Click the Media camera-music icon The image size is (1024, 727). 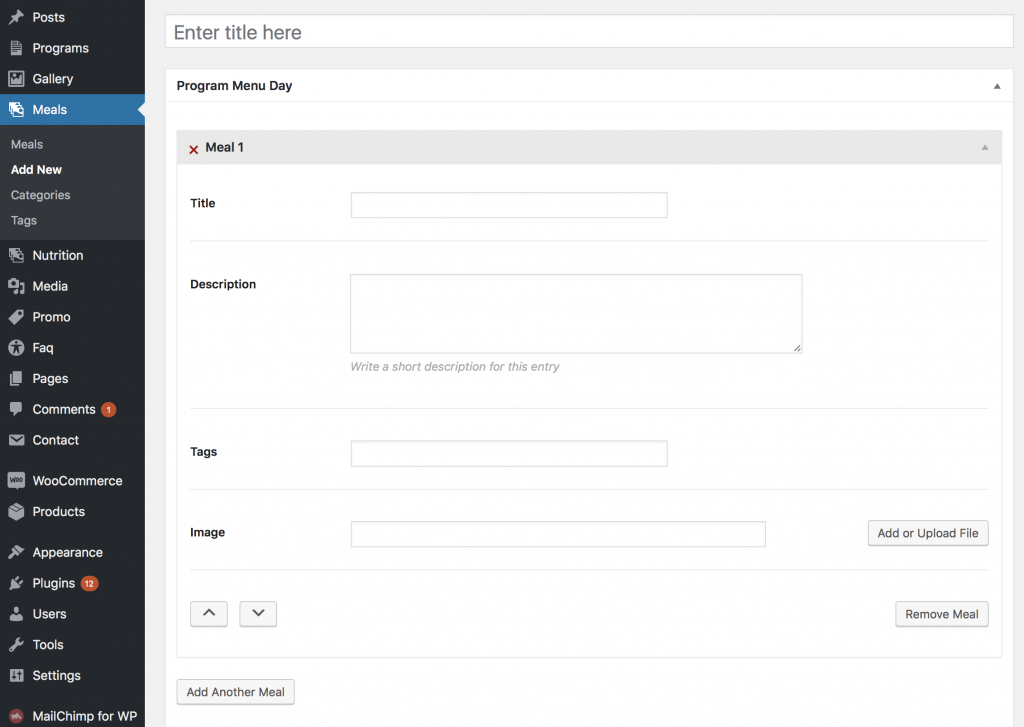pyautogui.click(x=16, y=286)
